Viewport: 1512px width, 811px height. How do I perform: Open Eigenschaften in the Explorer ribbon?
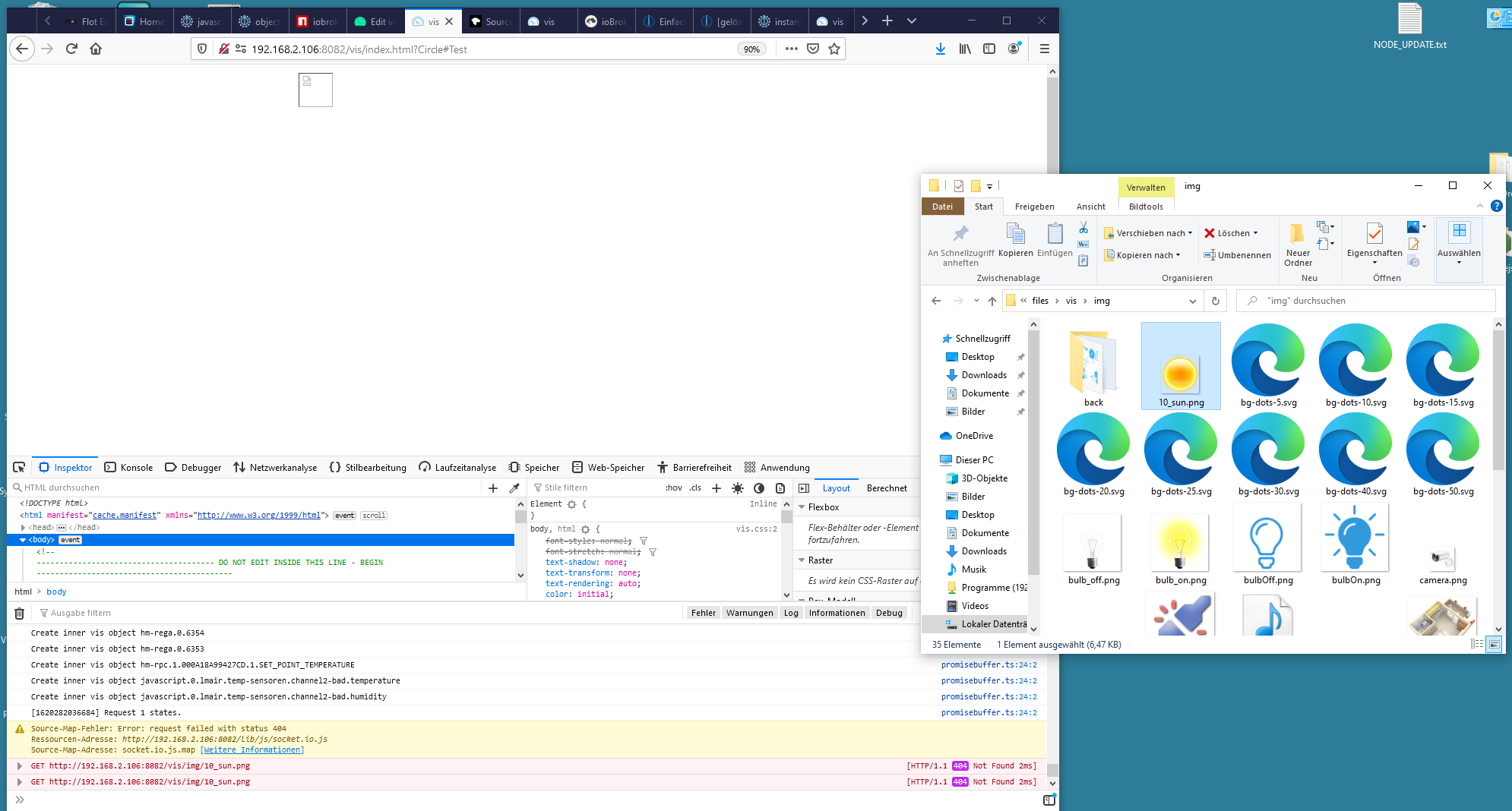point(1374,241)
